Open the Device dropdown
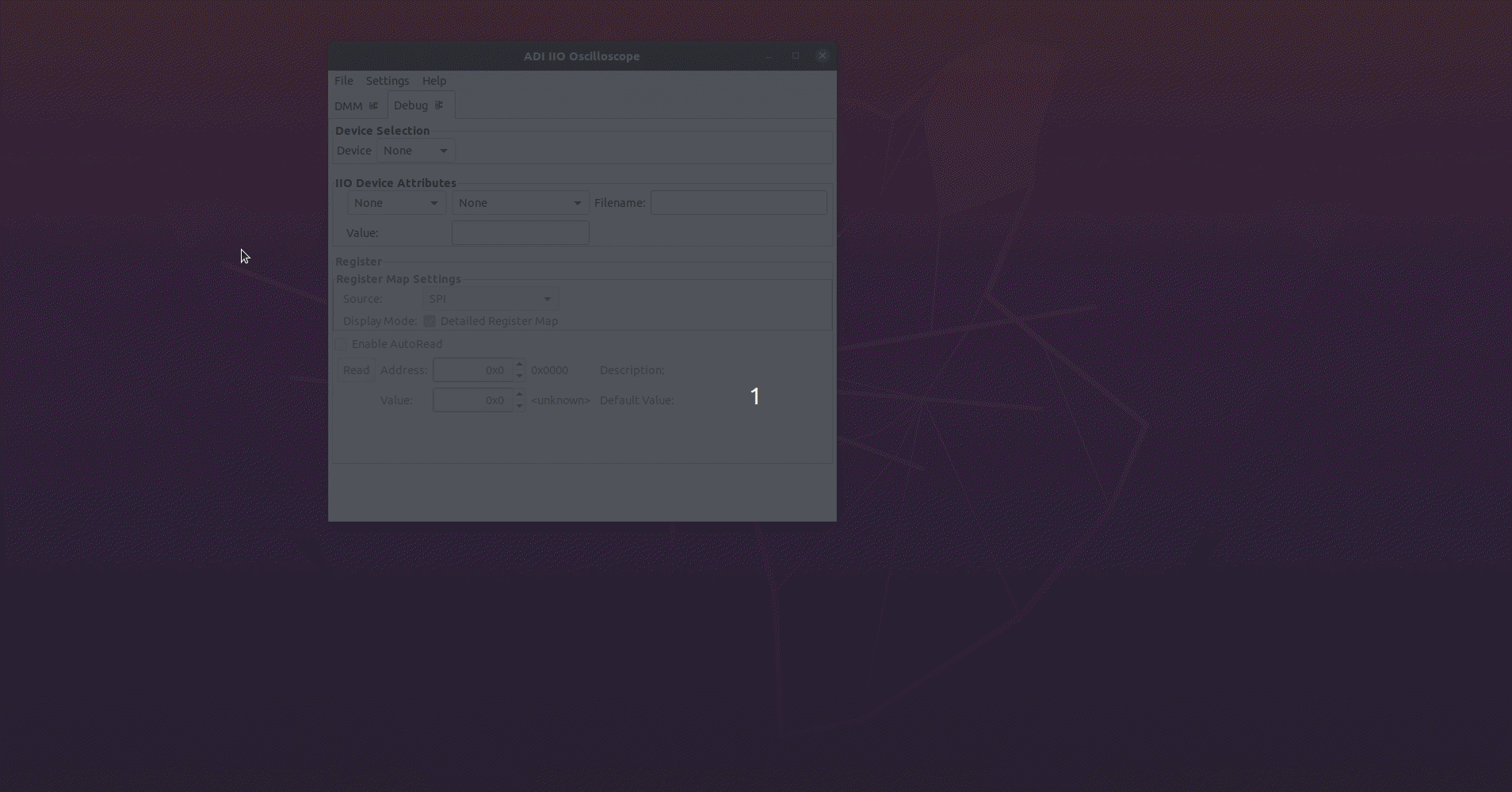This screenshot has width=1512, height=792. (416, 151)
